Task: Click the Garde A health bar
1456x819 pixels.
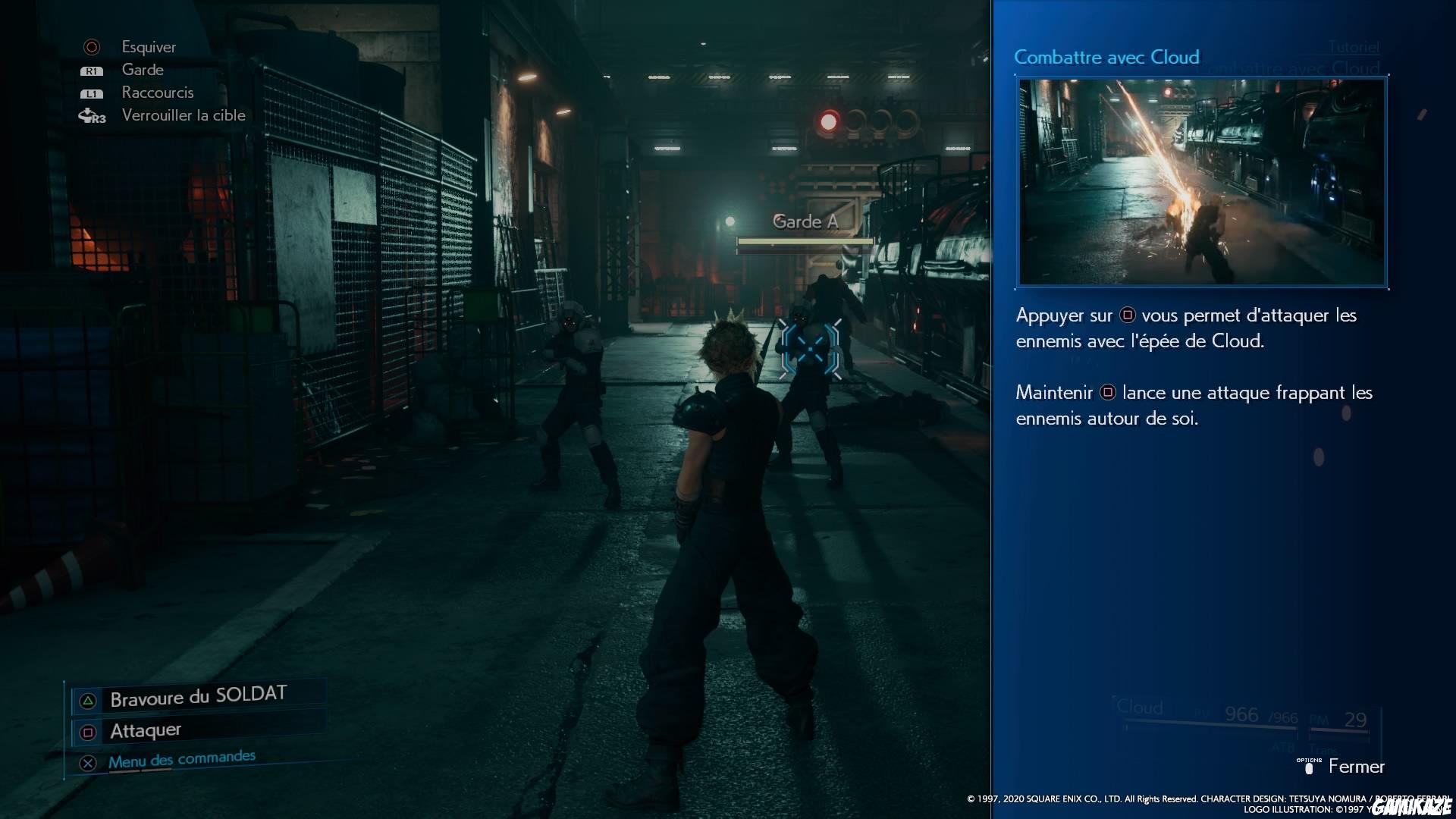Action: [805, 242]
